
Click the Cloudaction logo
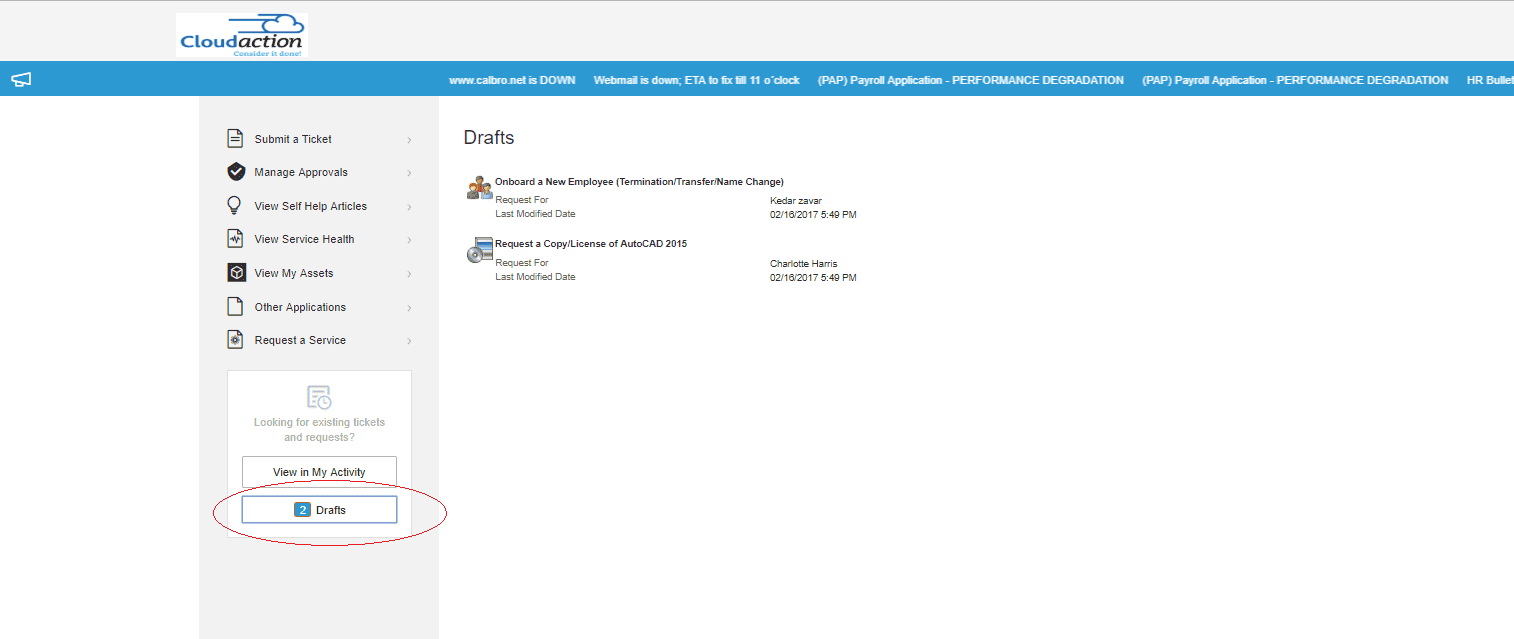click(241, 35)
